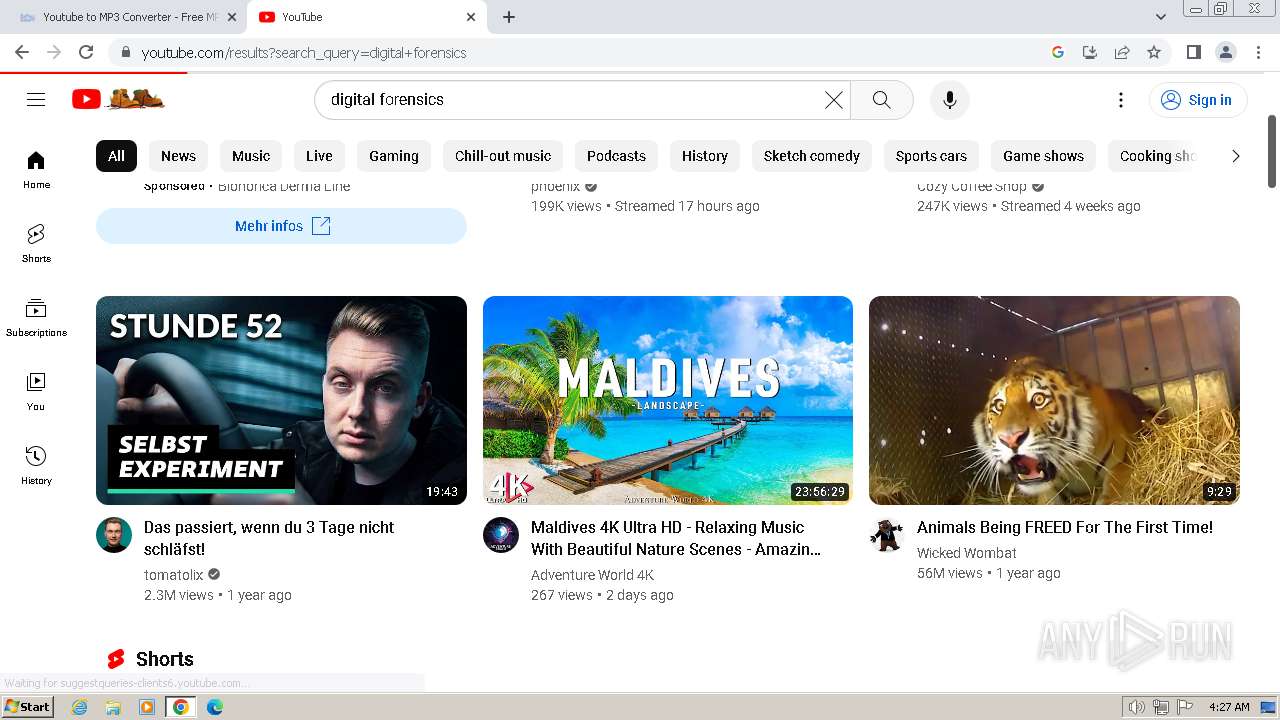Click tomatolix channel avatar
This screenshot has height=720, width=1280.
[114, 535]
